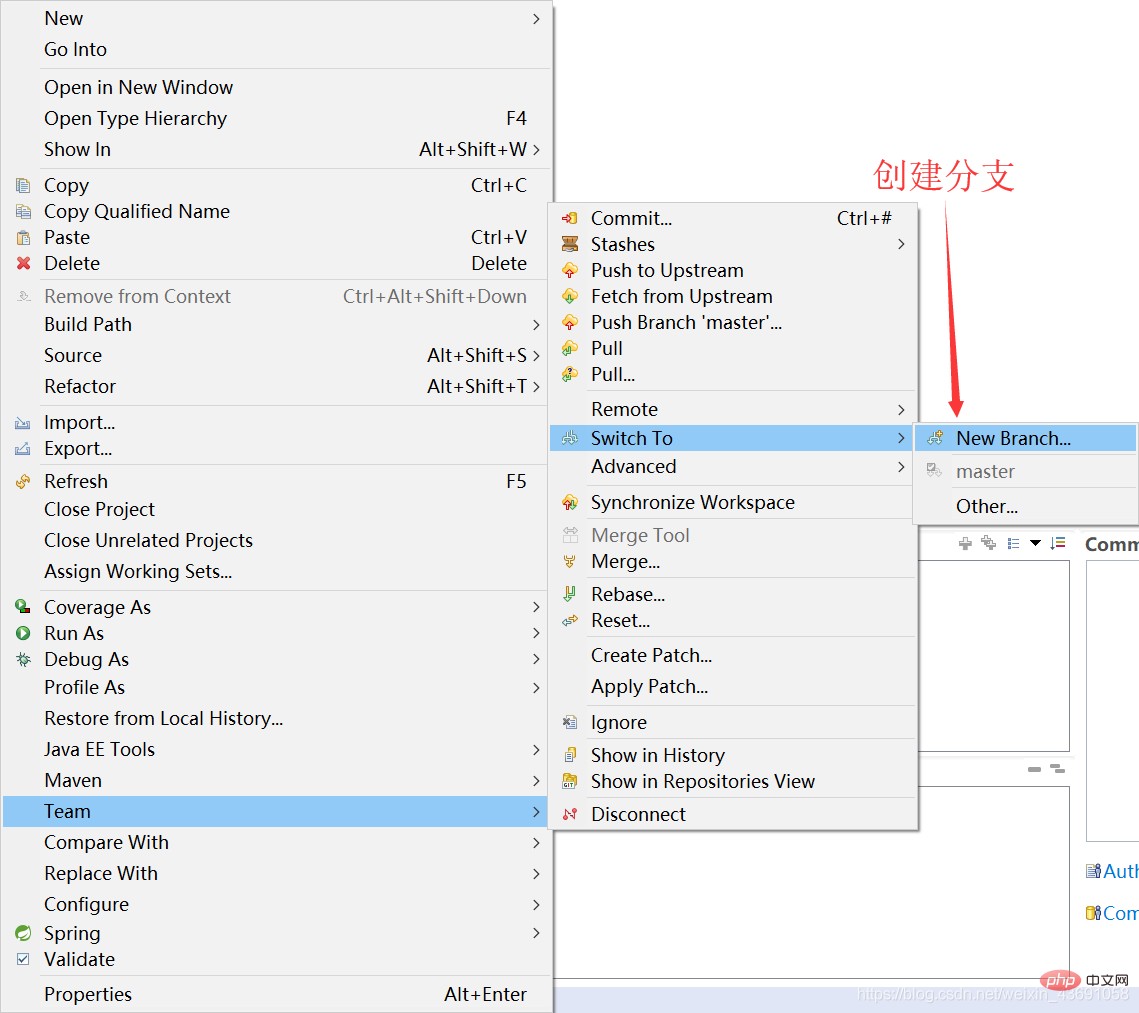Open the view menu dropdown triangle in toolbar
Viewport: 1139px width, 1013px height.
pyautogui.click(x=1035, y=543)
